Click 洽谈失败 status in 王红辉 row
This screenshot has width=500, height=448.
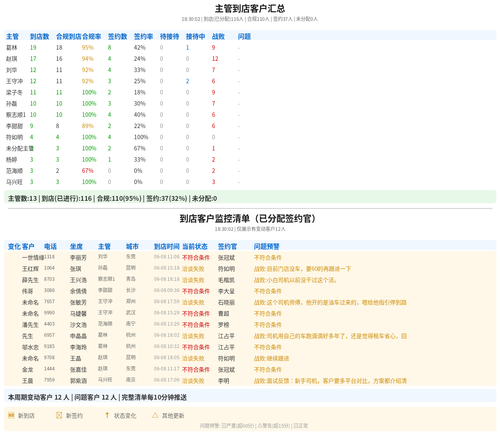point(193,269)
